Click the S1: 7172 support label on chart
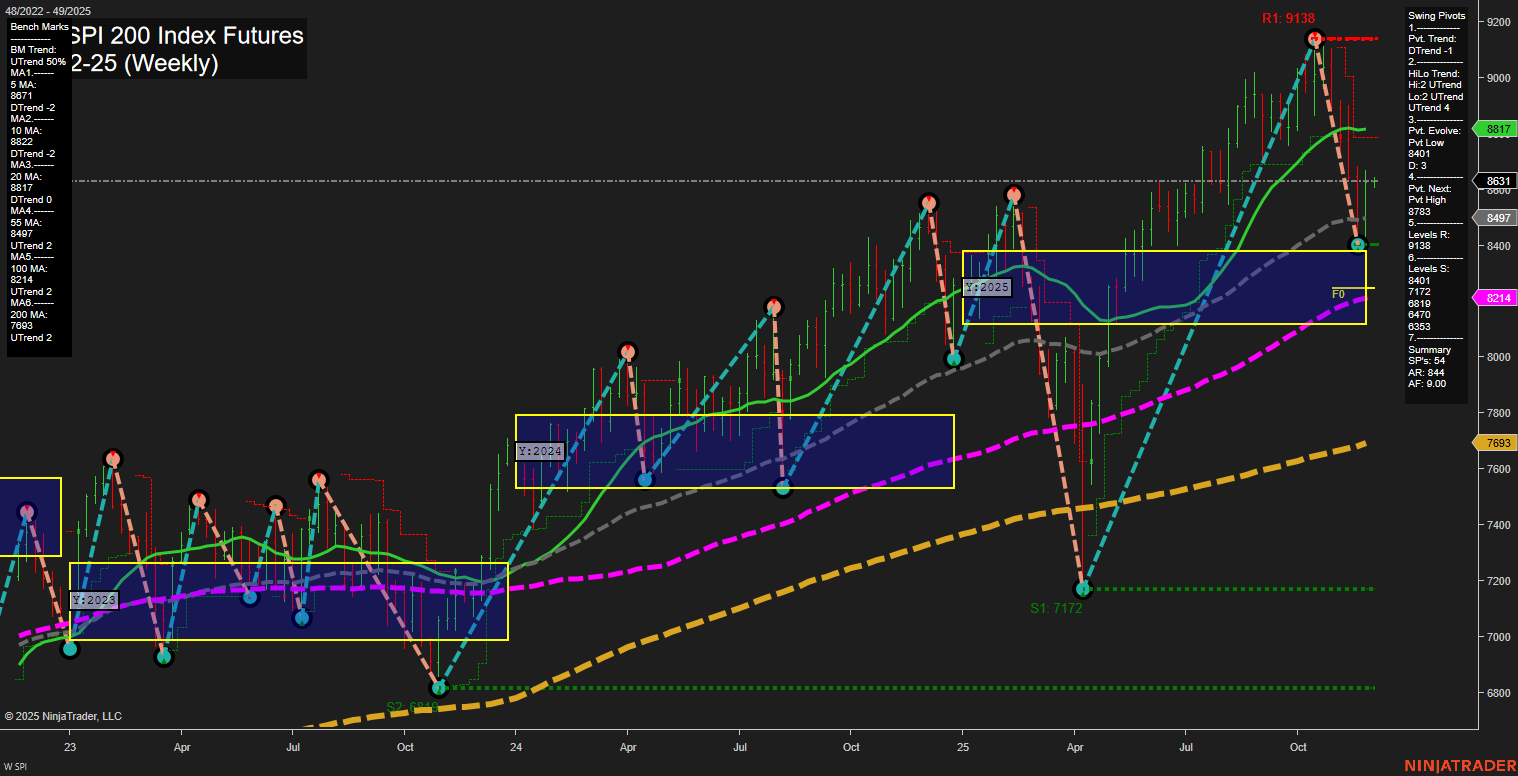 [1057, 608]
